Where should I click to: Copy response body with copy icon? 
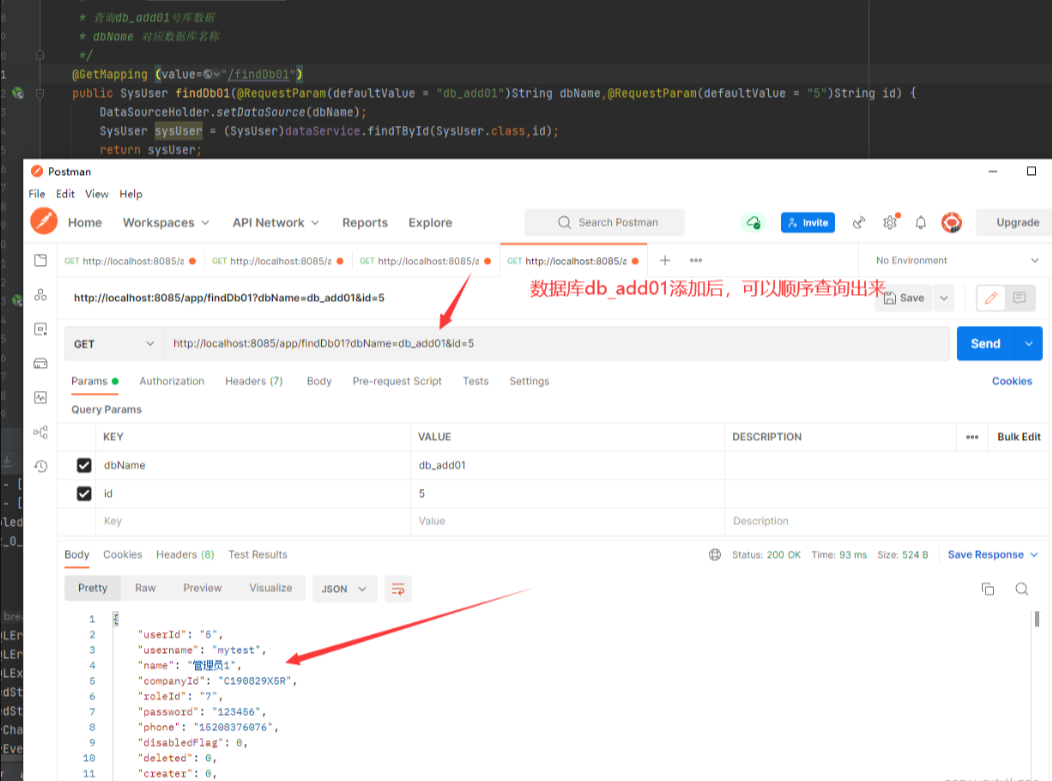(x=988, y=589)
